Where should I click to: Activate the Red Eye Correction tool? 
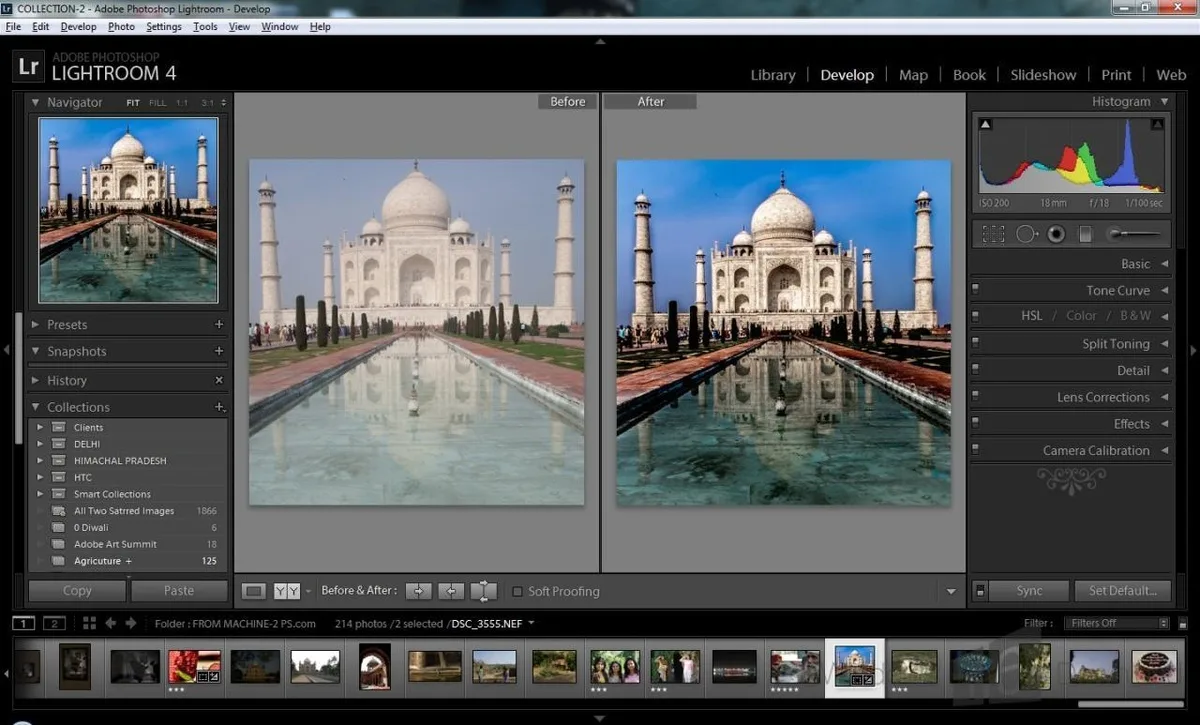click(1056, 234)
